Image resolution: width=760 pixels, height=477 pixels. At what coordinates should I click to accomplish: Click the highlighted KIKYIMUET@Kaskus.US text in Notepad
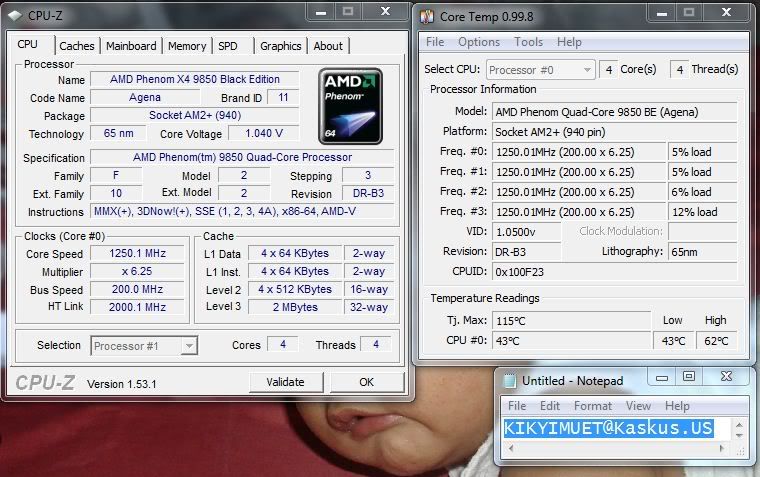tap(608, 428)
